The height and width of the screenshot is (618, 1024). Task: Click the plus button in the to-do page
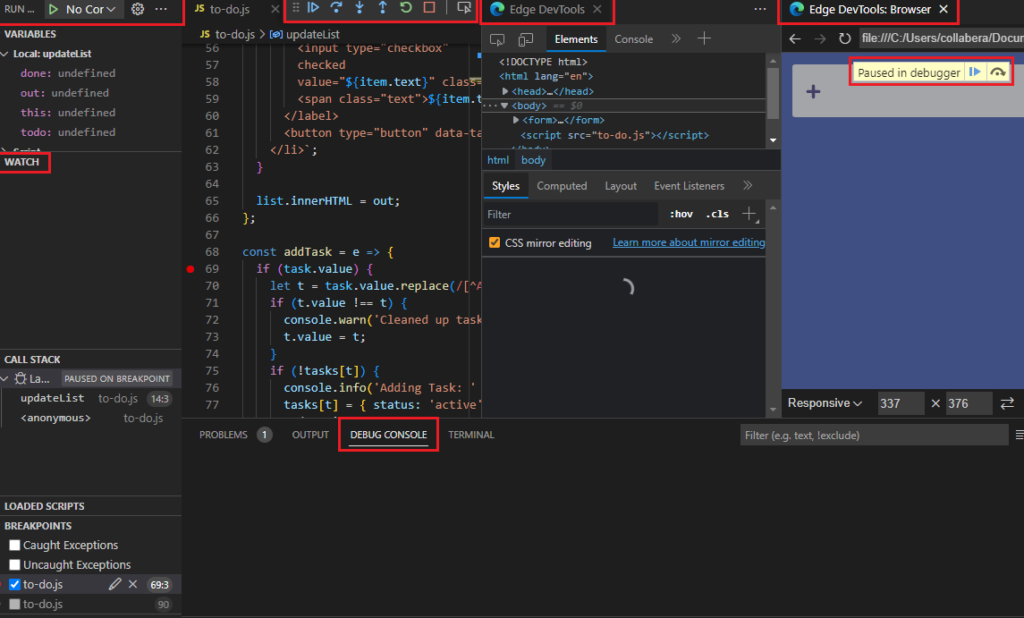point(813,91)
